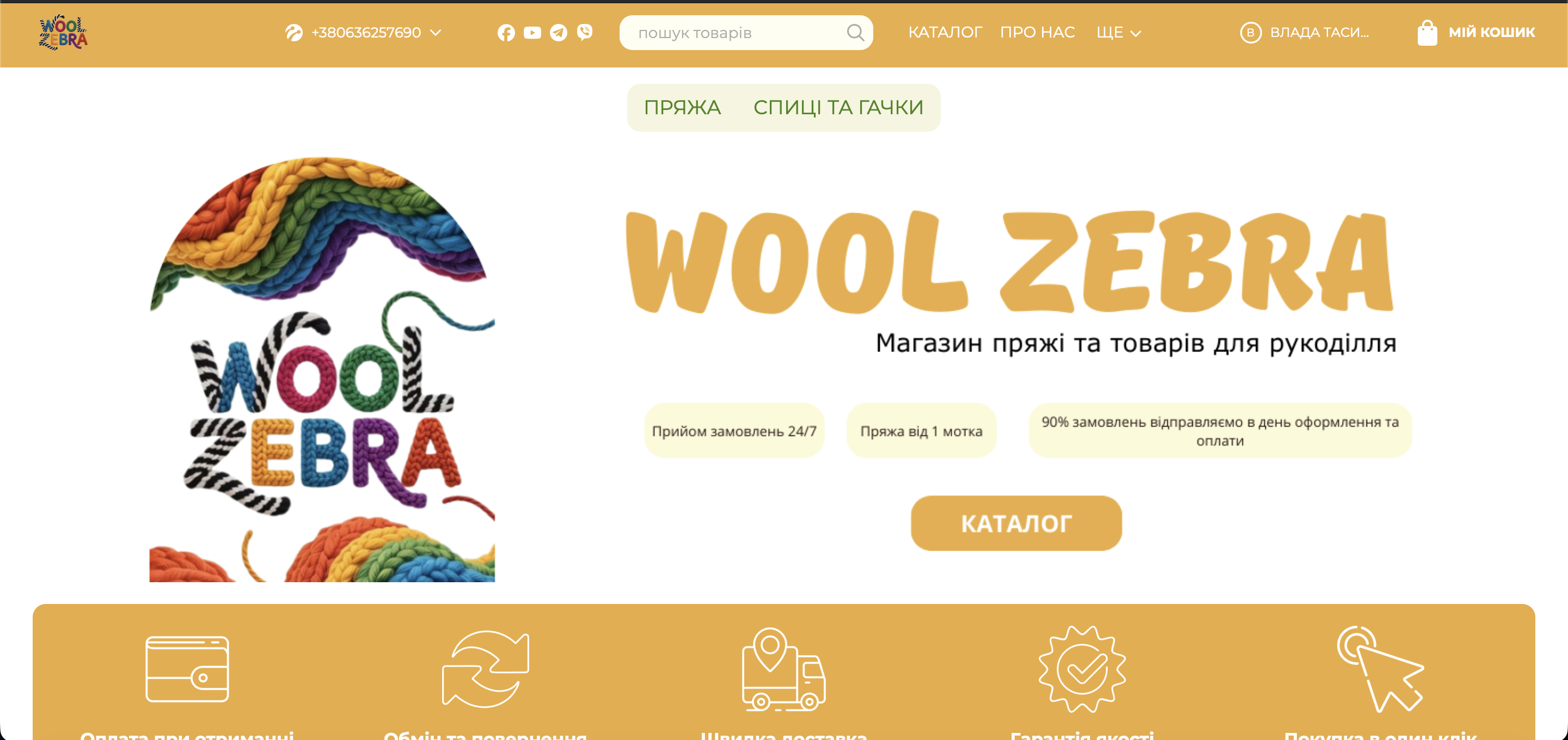Open the Facebook social icon
The height and width of the screenshot is (740, 1568).
[x=506, y=32]
